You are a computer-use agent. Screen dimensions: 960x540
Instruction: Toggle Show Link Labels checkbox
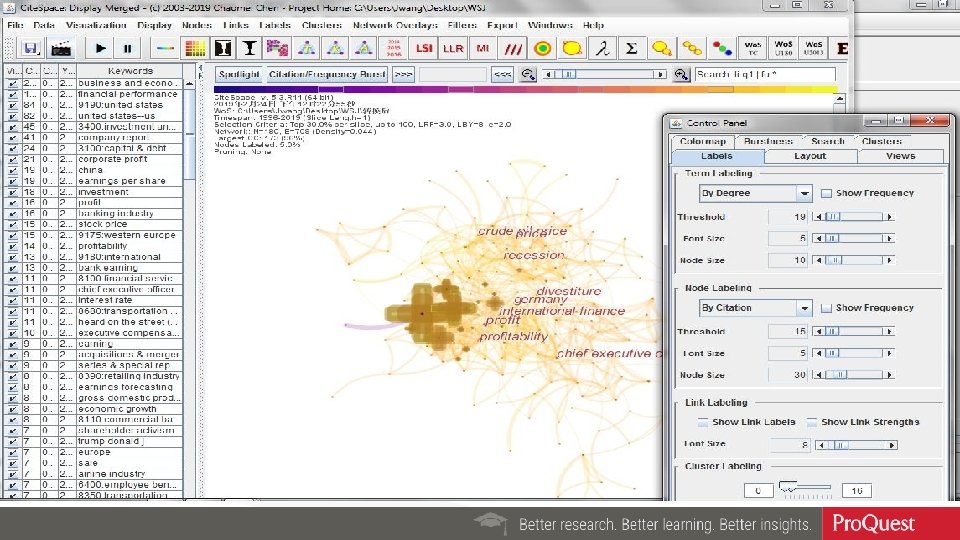click(x=703, y=422)
